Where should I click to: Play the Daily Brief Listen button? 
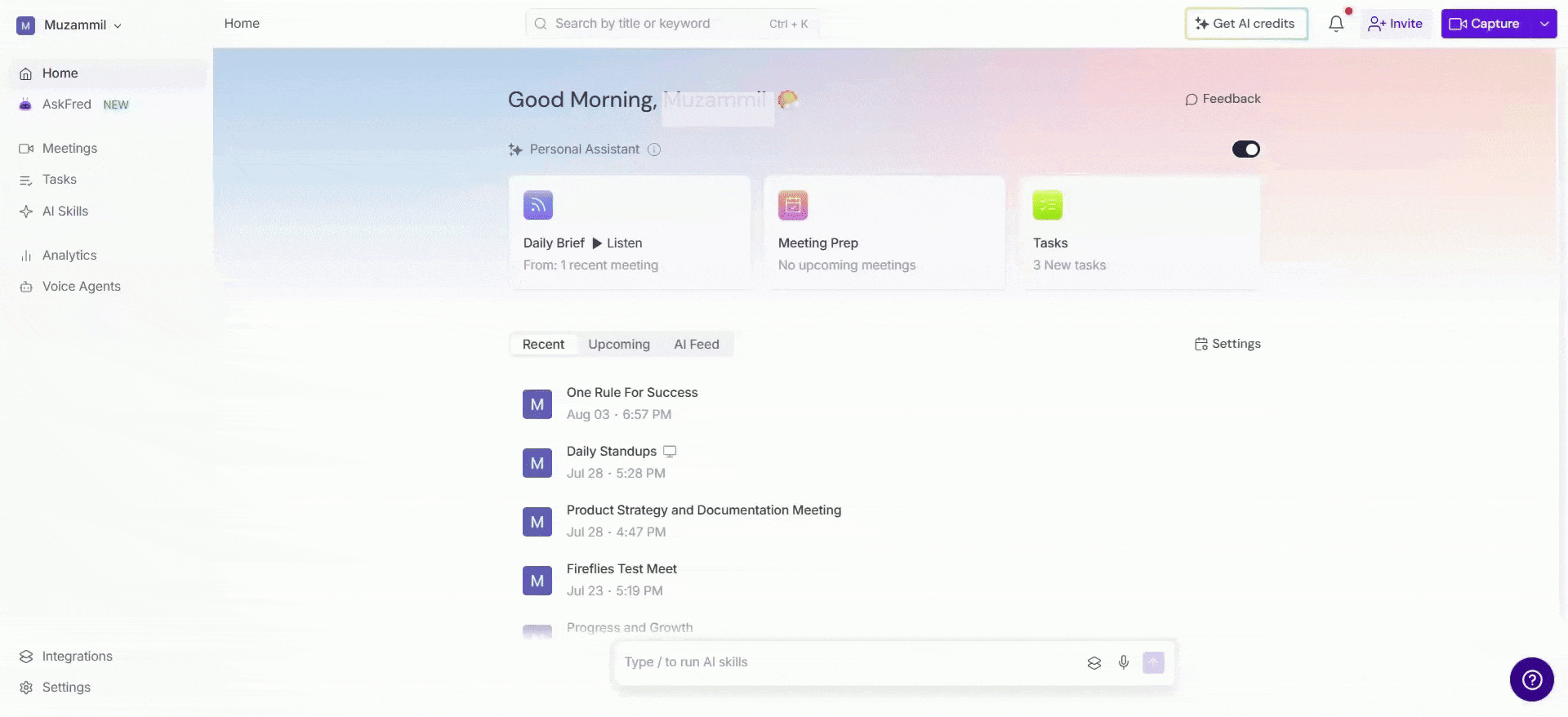(617, 243)
